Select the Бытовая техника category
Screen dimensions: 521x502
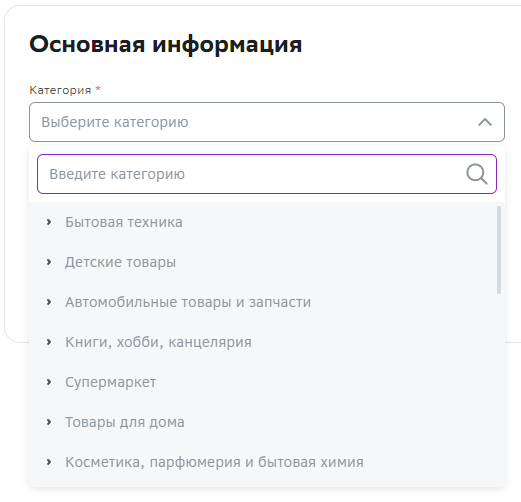pos(124,222)
